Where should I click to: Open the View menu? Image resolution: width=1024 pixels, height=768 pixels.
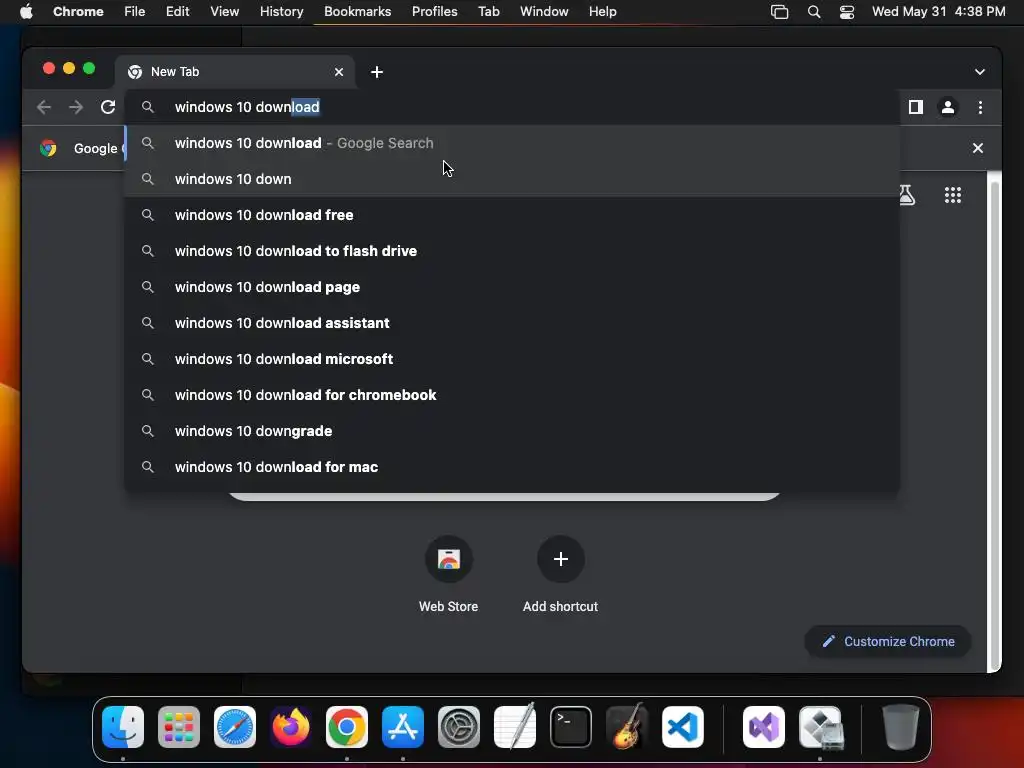225,12
